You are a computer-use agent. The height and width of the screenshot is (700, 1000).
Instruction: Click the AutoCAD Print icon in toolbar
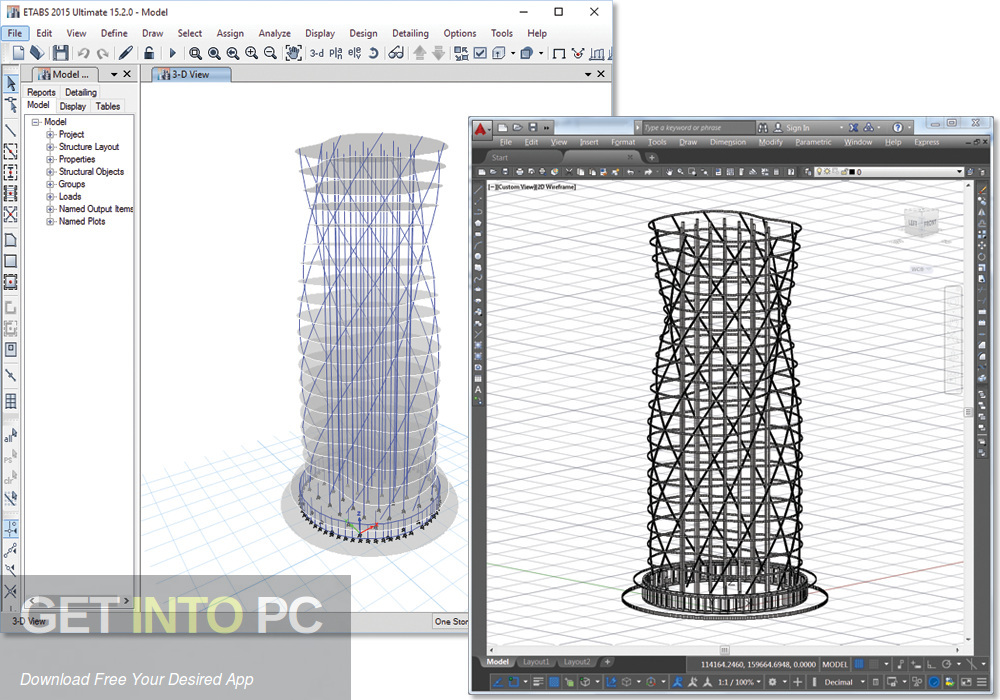tap(519, 171)
